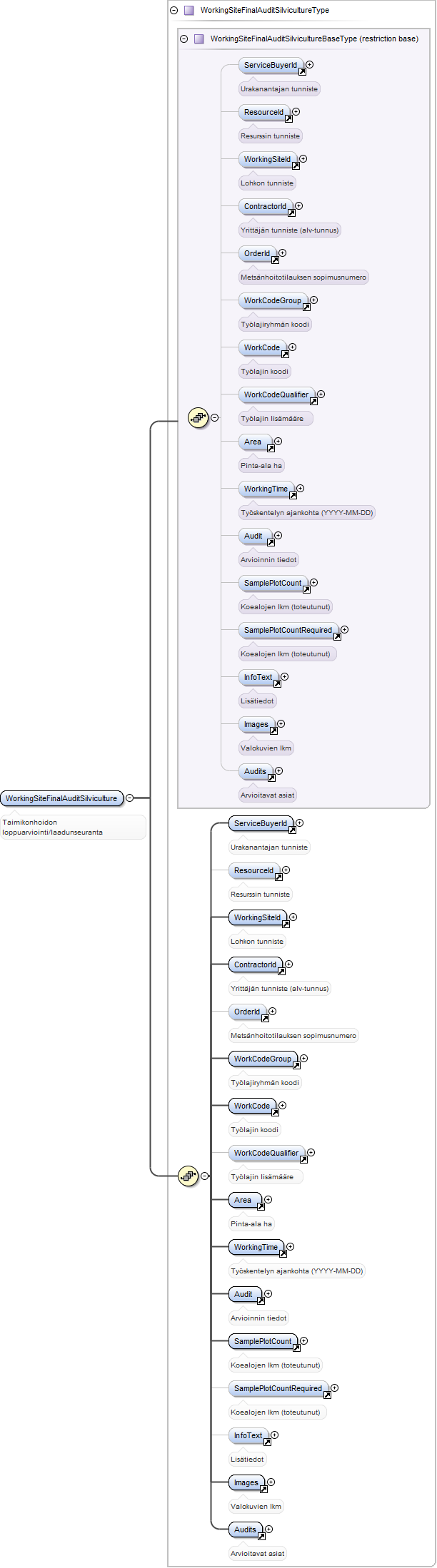Click the reference arrow on WorkCode in the restriction base box
437x1568 pixels.
(285, 355)
